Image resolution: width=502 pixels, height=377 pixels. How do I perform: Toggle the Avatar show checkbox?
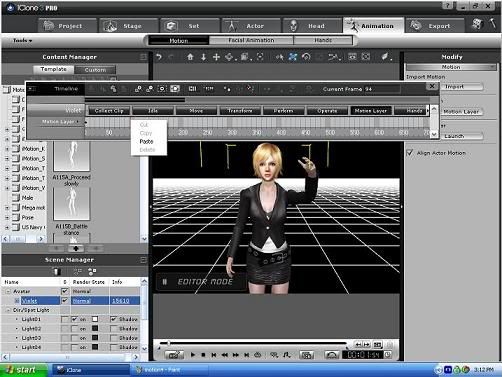(65, 291)
